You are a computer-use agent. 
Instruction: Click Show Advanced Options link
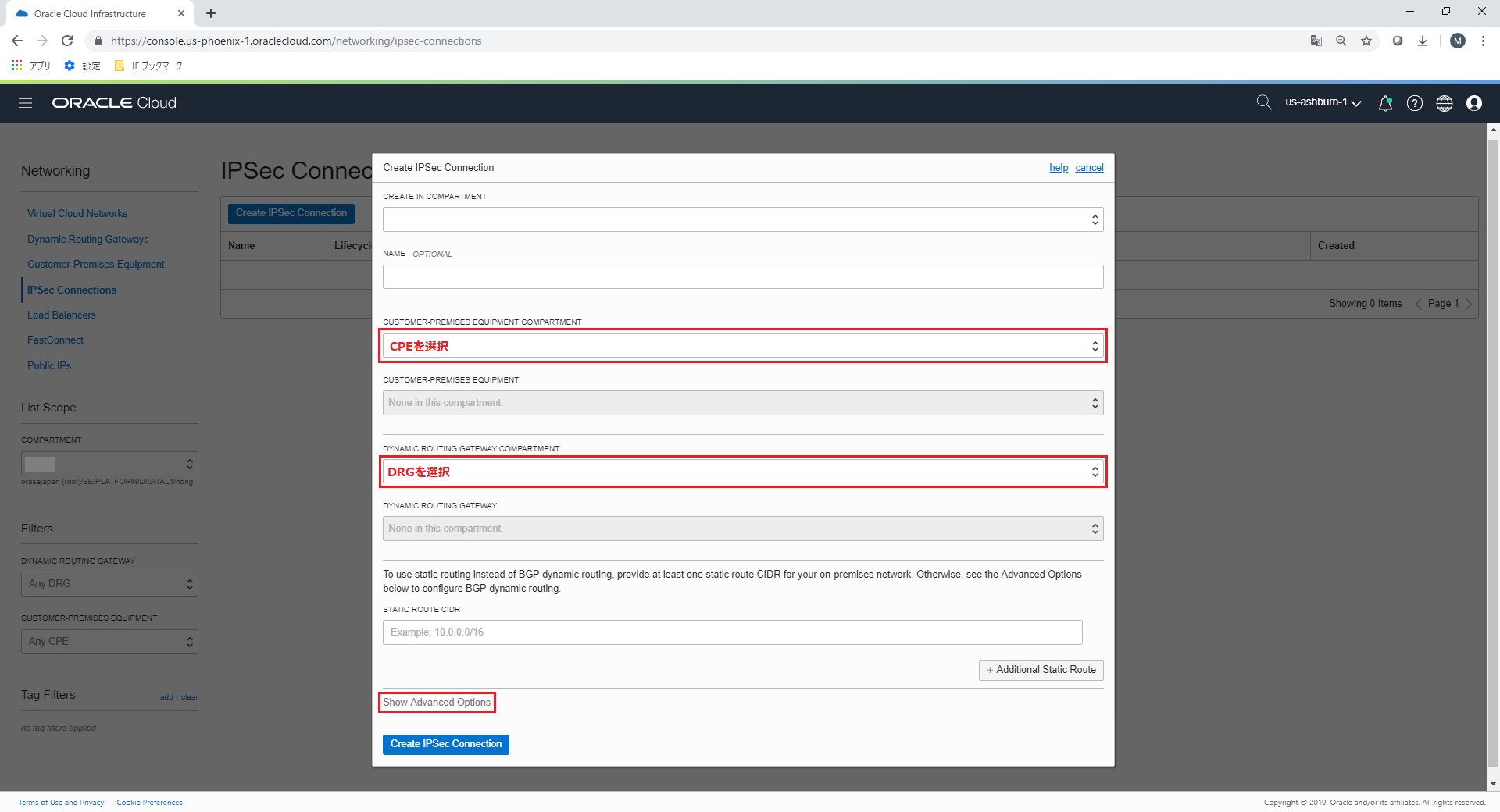[437, 703]
